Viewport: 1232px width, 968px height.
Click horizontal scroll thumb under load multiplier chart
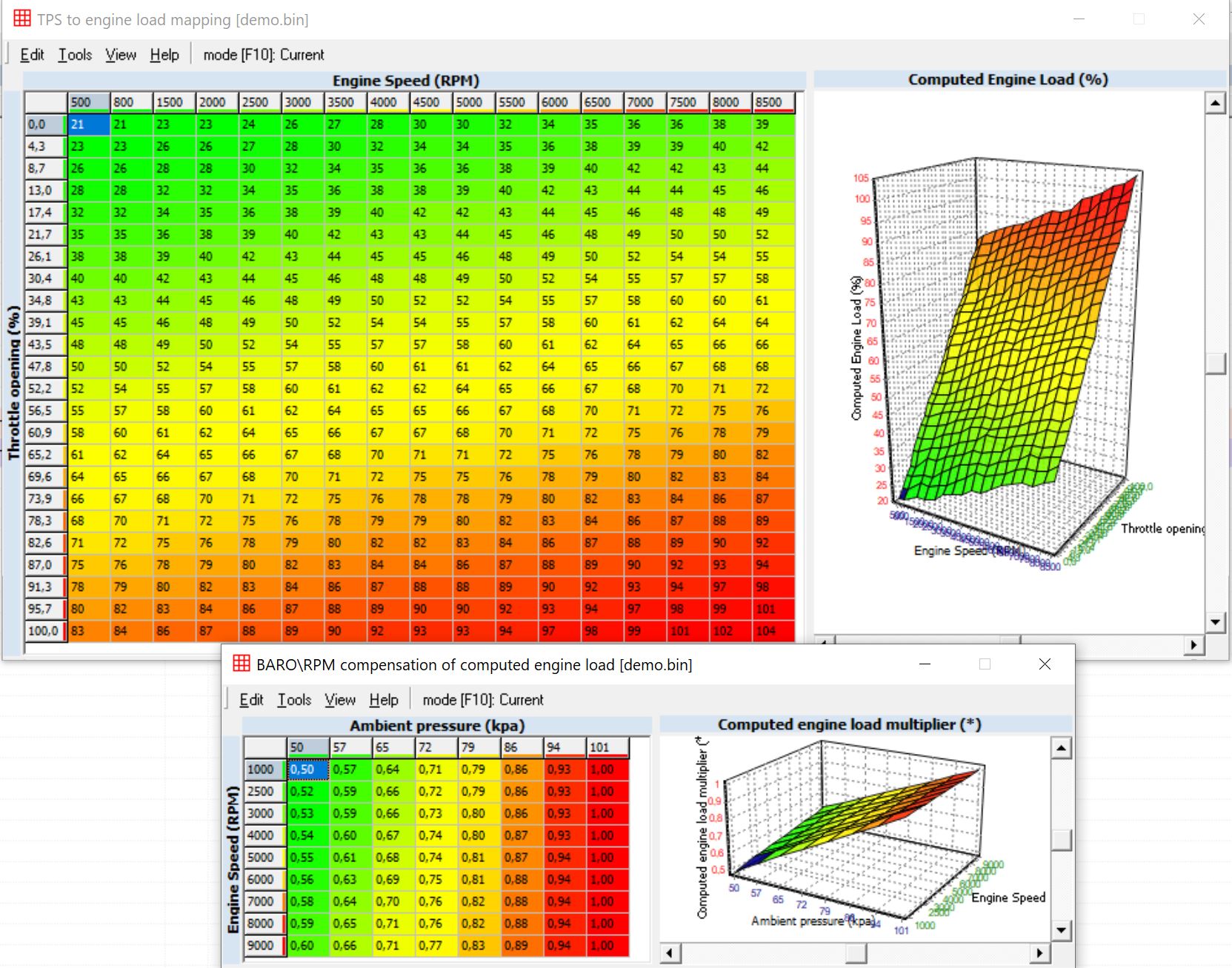coord(856,953)
